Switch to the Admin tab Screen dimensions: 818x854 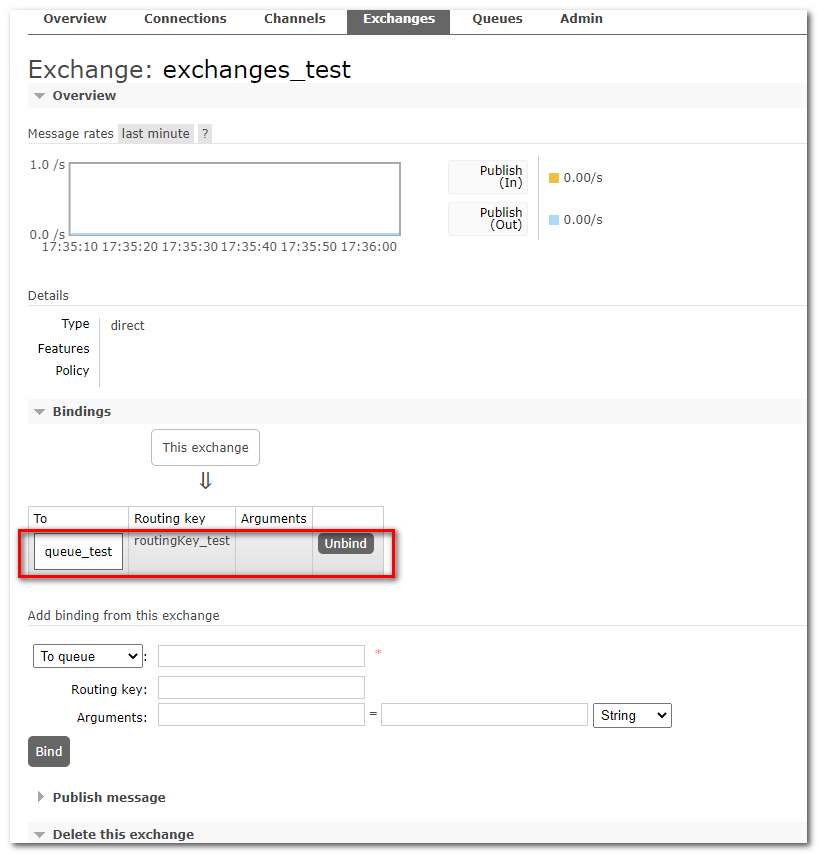point(581,18)
